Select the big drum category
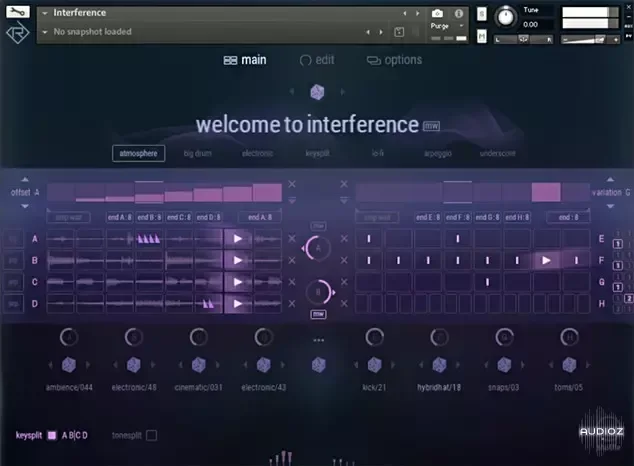 click(197, 154)
